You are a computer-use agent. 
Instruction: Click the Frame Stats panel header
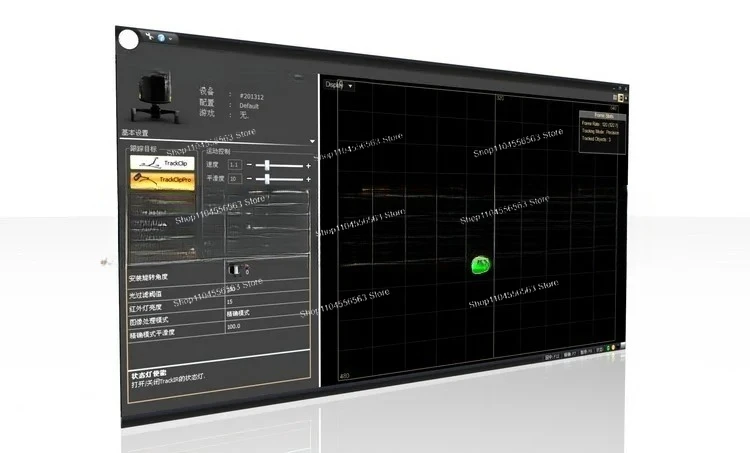click(603, 115)
